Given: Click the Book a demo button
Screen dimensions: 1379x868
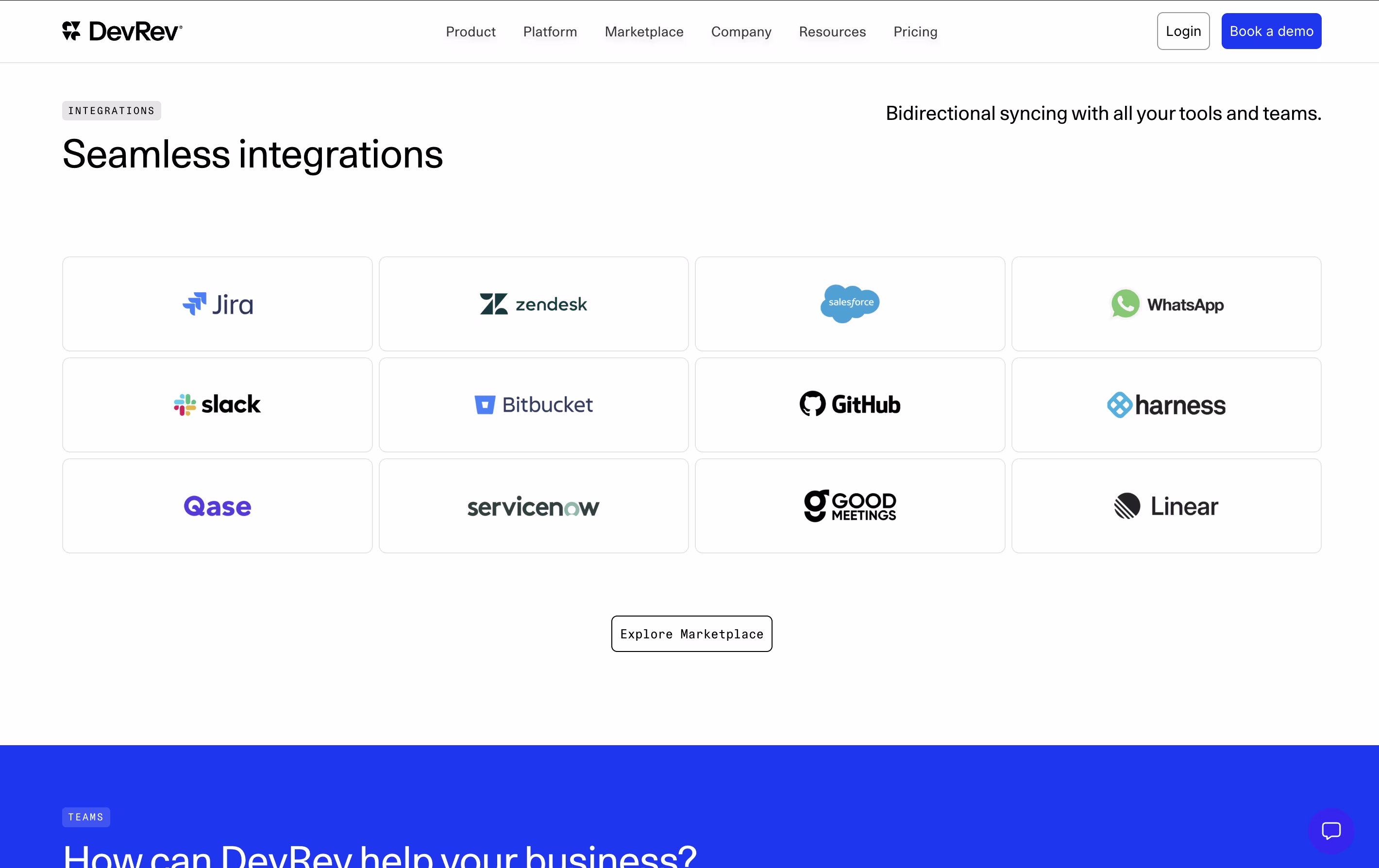Looking at the screenshot, I should (1271, 31).
